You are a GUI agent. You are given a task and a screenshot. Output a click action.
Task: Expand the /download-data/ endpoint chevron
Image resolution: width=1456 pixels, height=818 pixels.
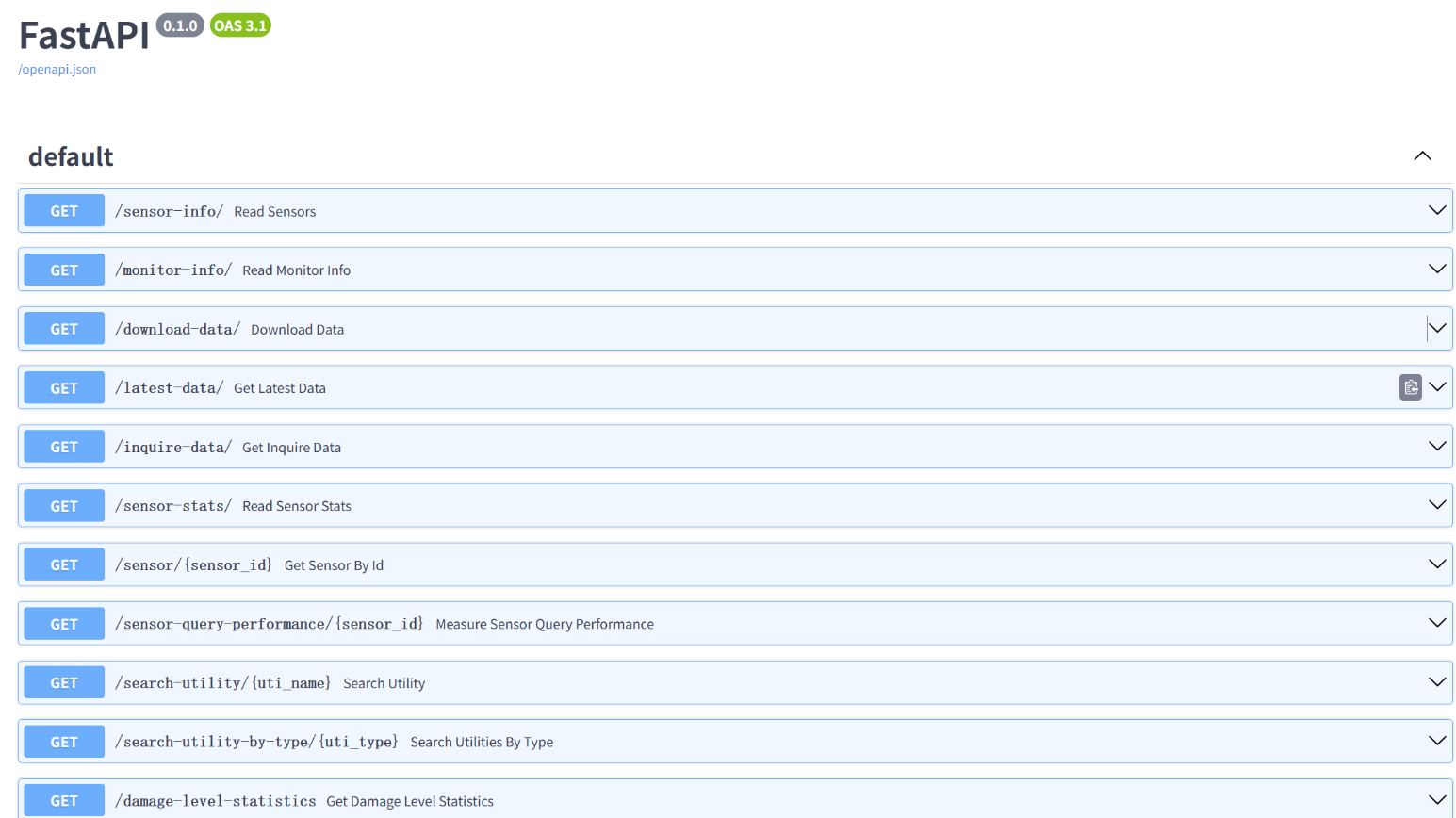1437,328
